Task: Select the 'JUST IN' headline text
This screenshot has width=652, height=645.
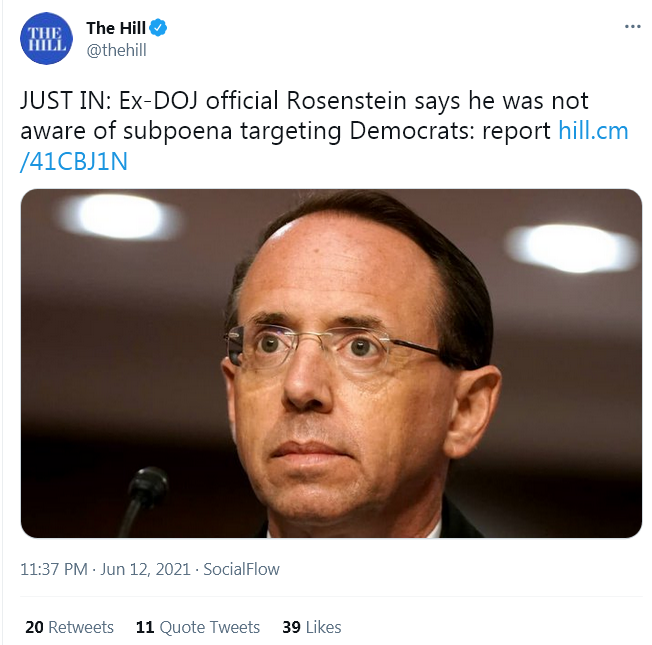Action: [x=65, y=100]
